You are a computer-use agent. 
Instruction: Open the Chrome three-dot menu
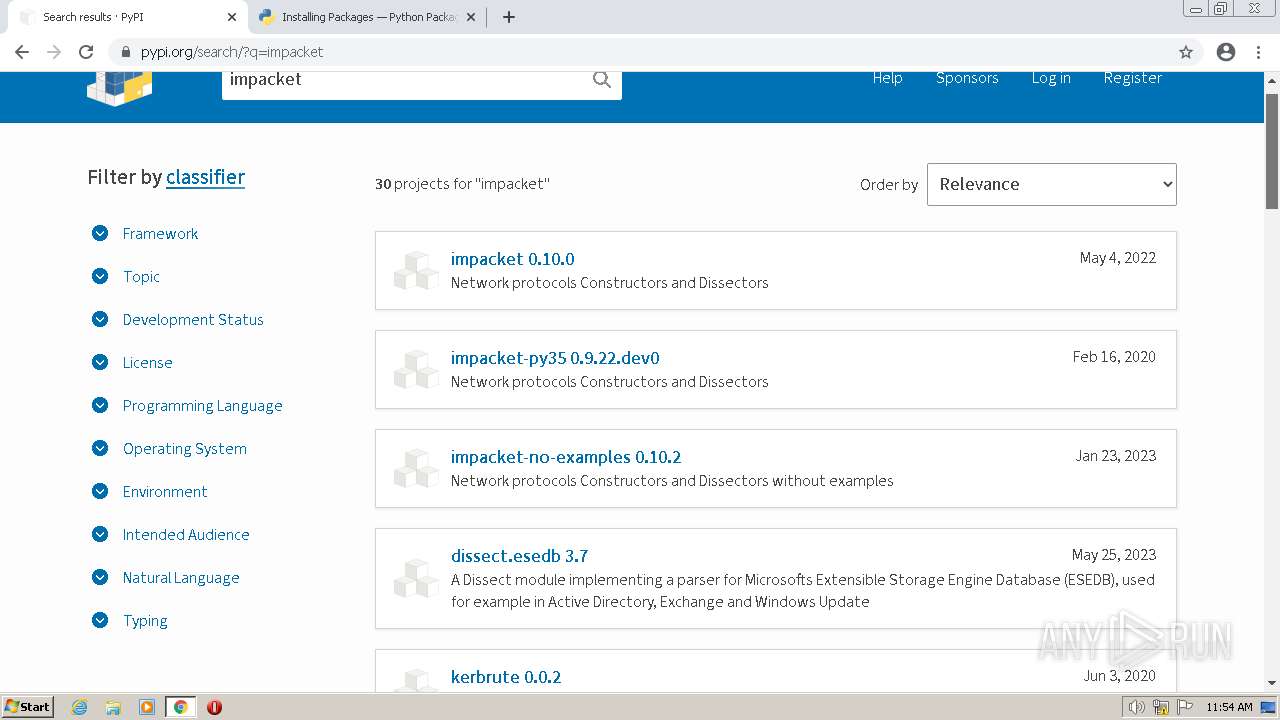pyautogui.click(x=1258, y=52)
